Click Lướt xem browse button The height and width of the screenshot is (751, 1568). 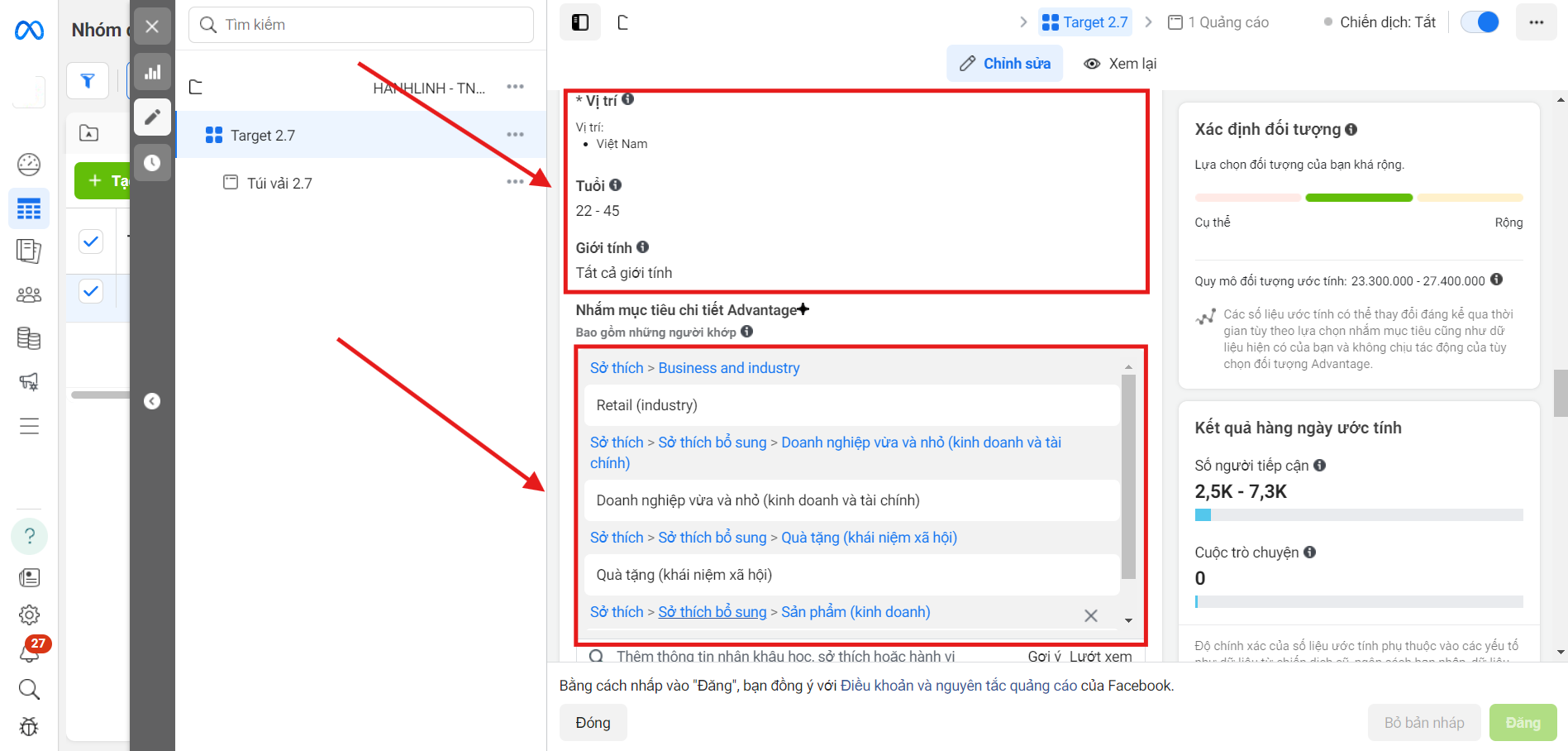pos(1100,656)
